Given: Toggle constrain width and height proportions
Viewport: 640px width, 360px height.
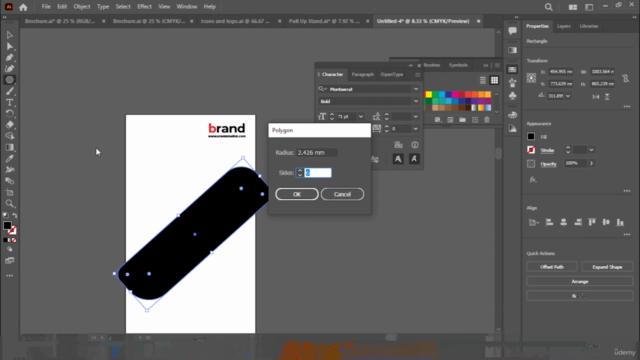Looking at the screenshot, I should 625,78.
